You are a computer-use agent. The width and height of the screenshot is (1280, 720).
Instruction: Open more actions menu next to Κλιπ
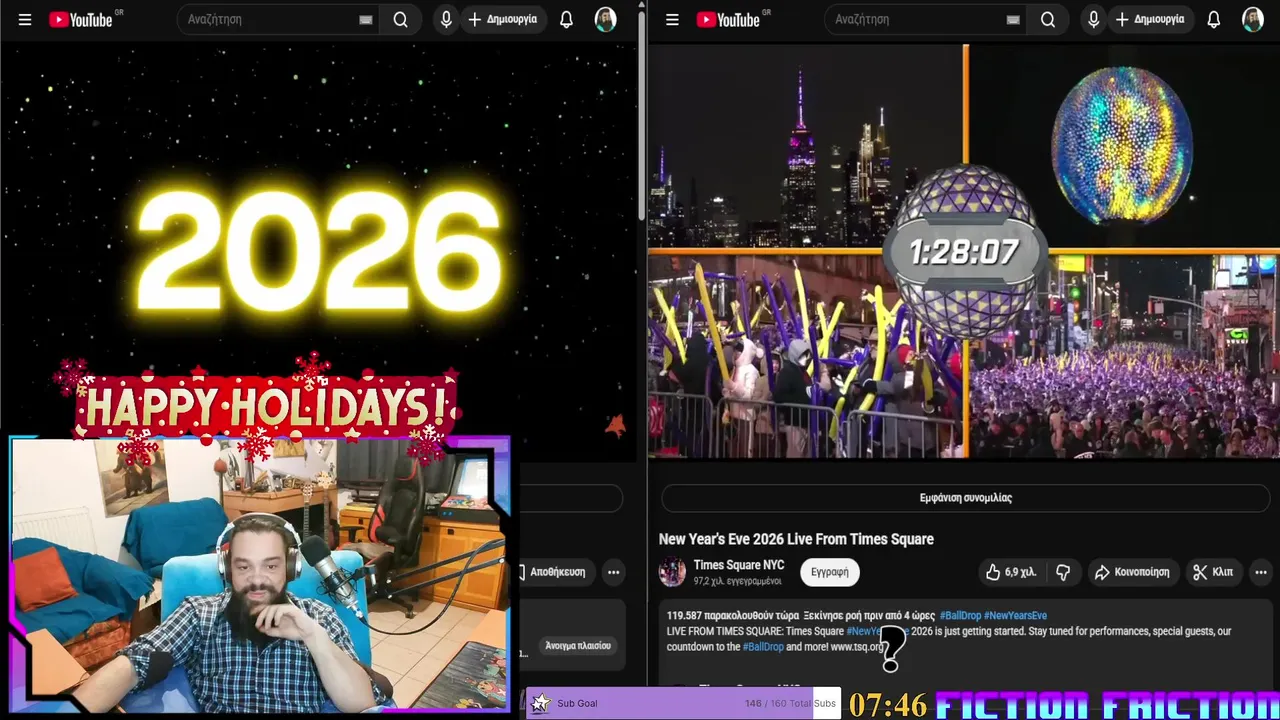click(1260, 572)
